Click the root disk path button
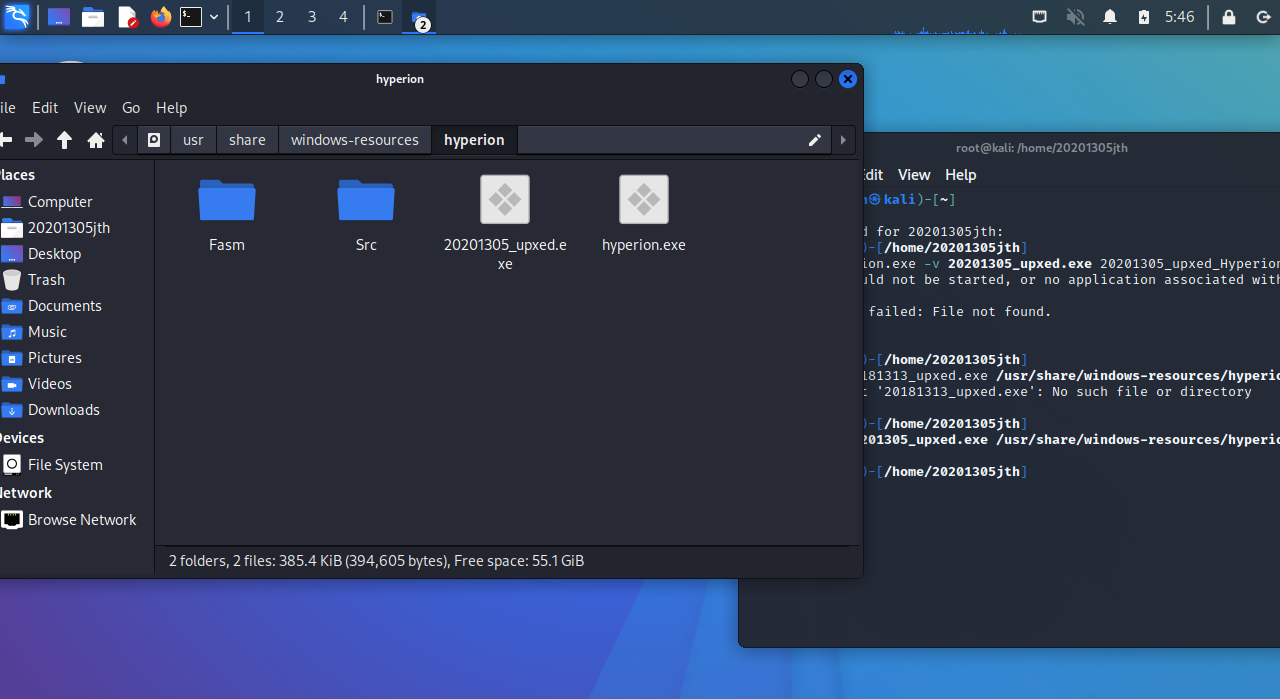Image resolution: width=1280 pixels, height=699 pixels. click(154, 140)
